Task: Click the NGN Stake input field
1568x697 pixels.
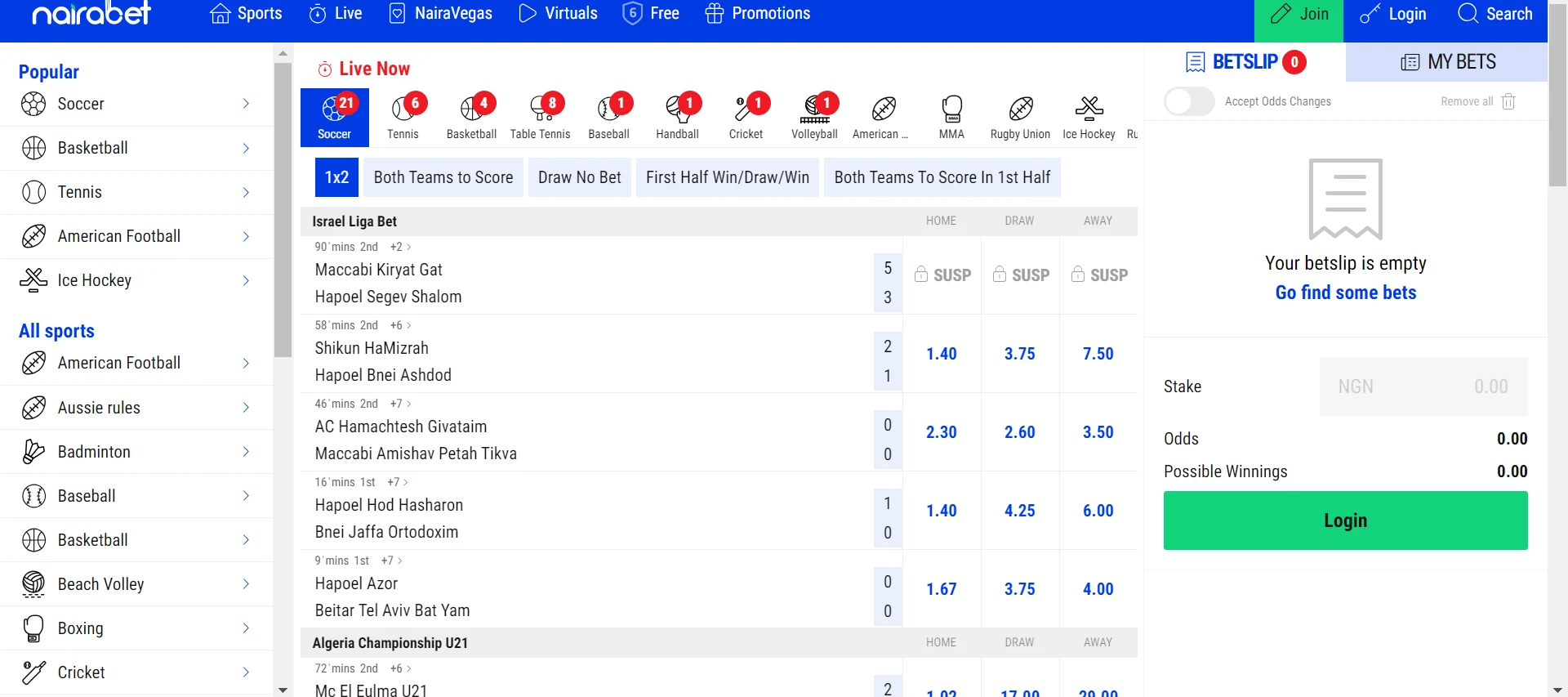Action: click(x=1423, y=386)
